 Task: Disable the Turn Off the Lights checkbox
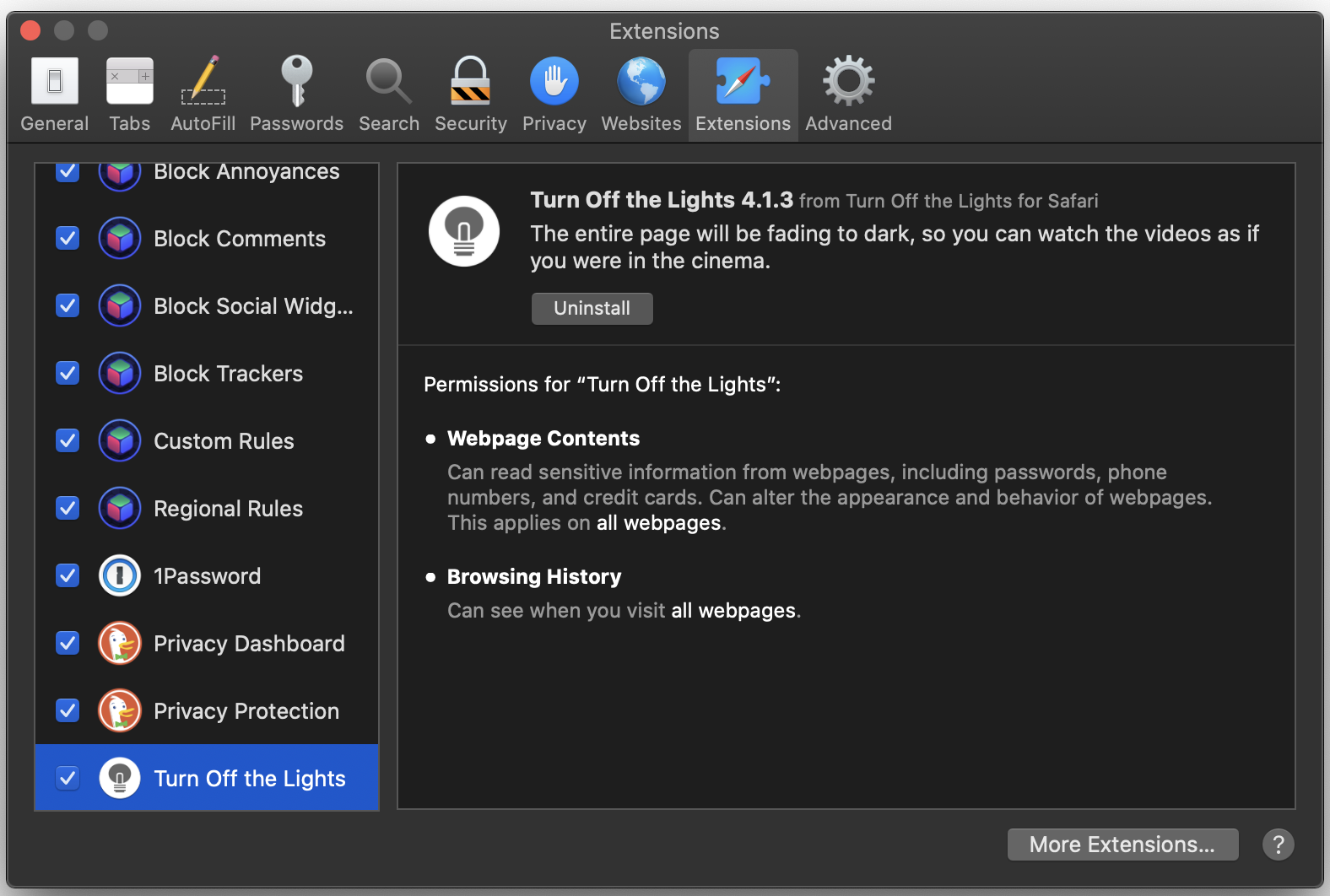68,778
